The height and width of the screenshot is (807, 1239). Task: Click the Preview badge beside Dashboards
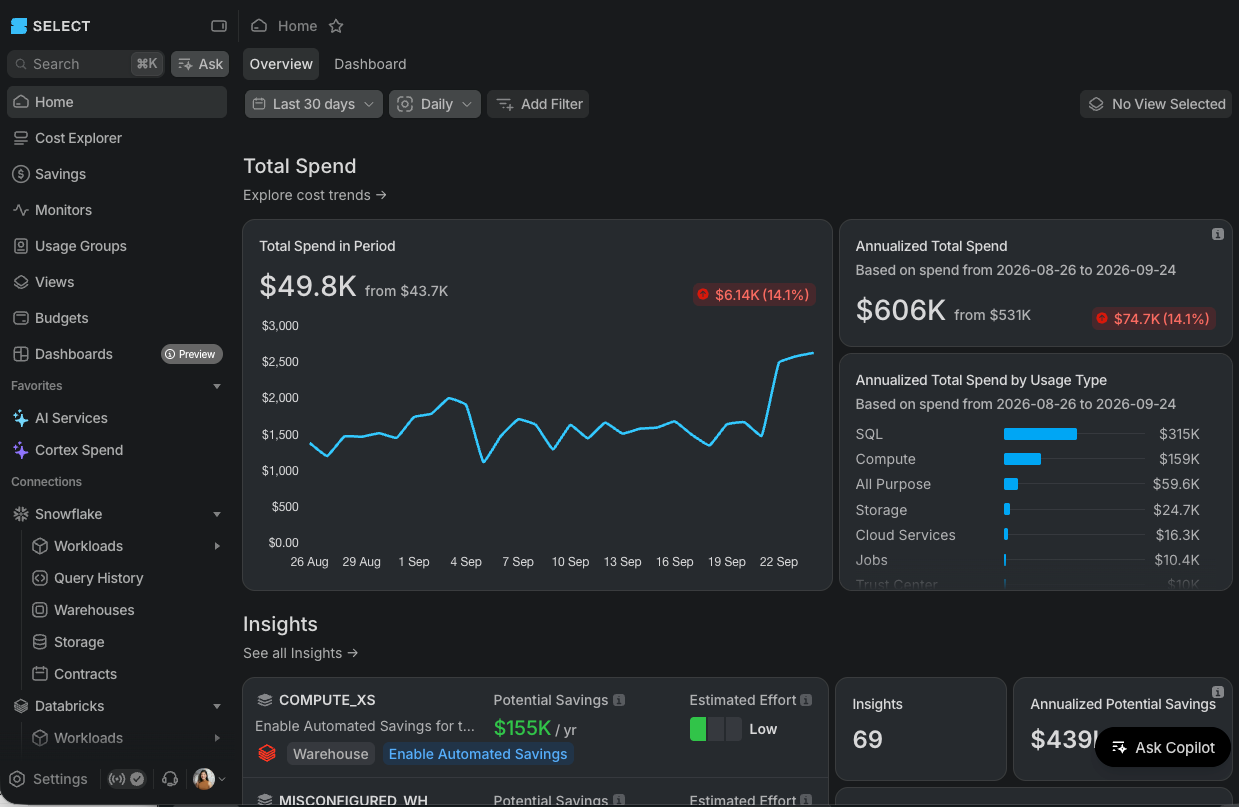(192, 354)
